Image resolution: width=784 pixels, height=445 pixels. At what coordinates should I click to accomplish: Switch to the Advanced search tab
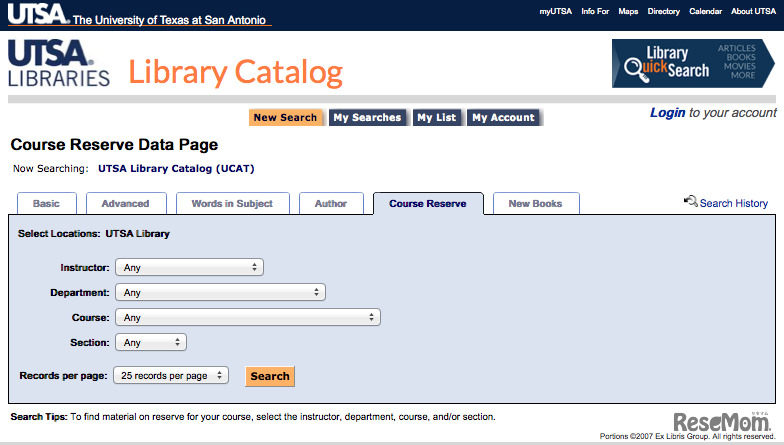click(125, 203)
